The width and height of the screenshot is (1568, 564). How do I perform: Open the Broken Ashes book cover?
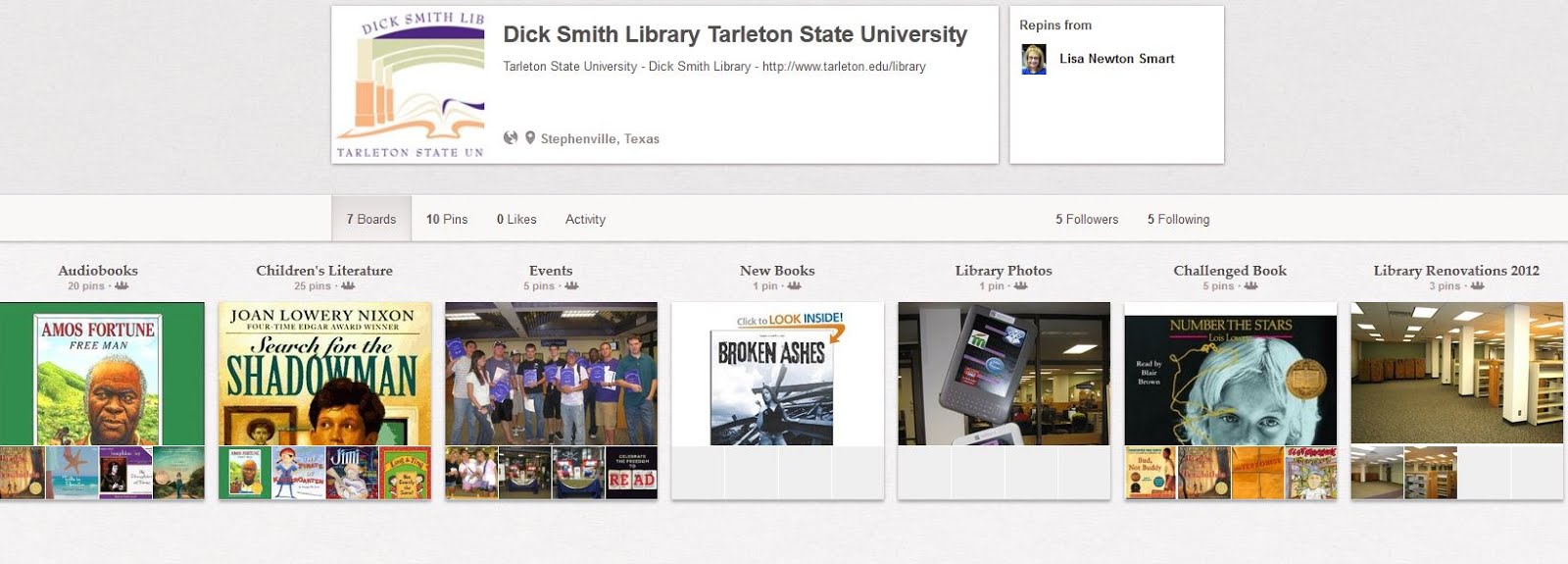(x=777, y=374)
